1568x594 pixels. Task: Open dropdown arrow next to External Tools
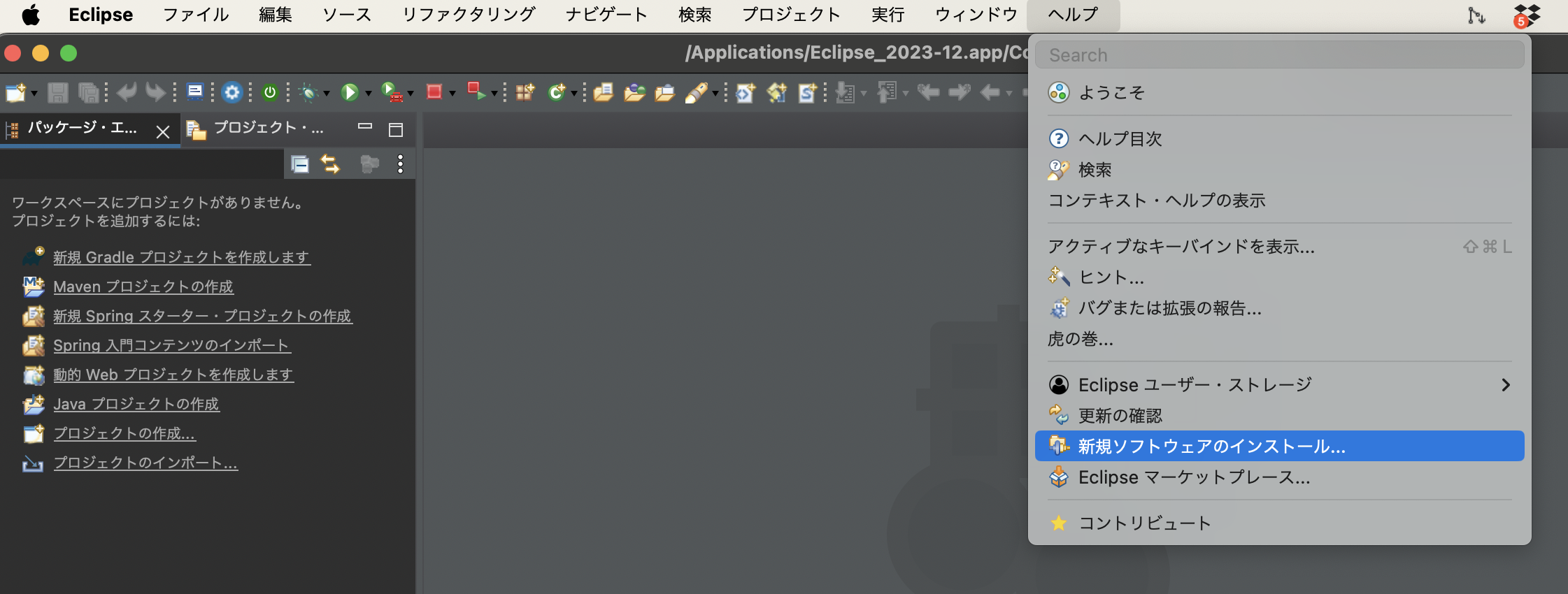pyautogui.click(x=410, y=94)
